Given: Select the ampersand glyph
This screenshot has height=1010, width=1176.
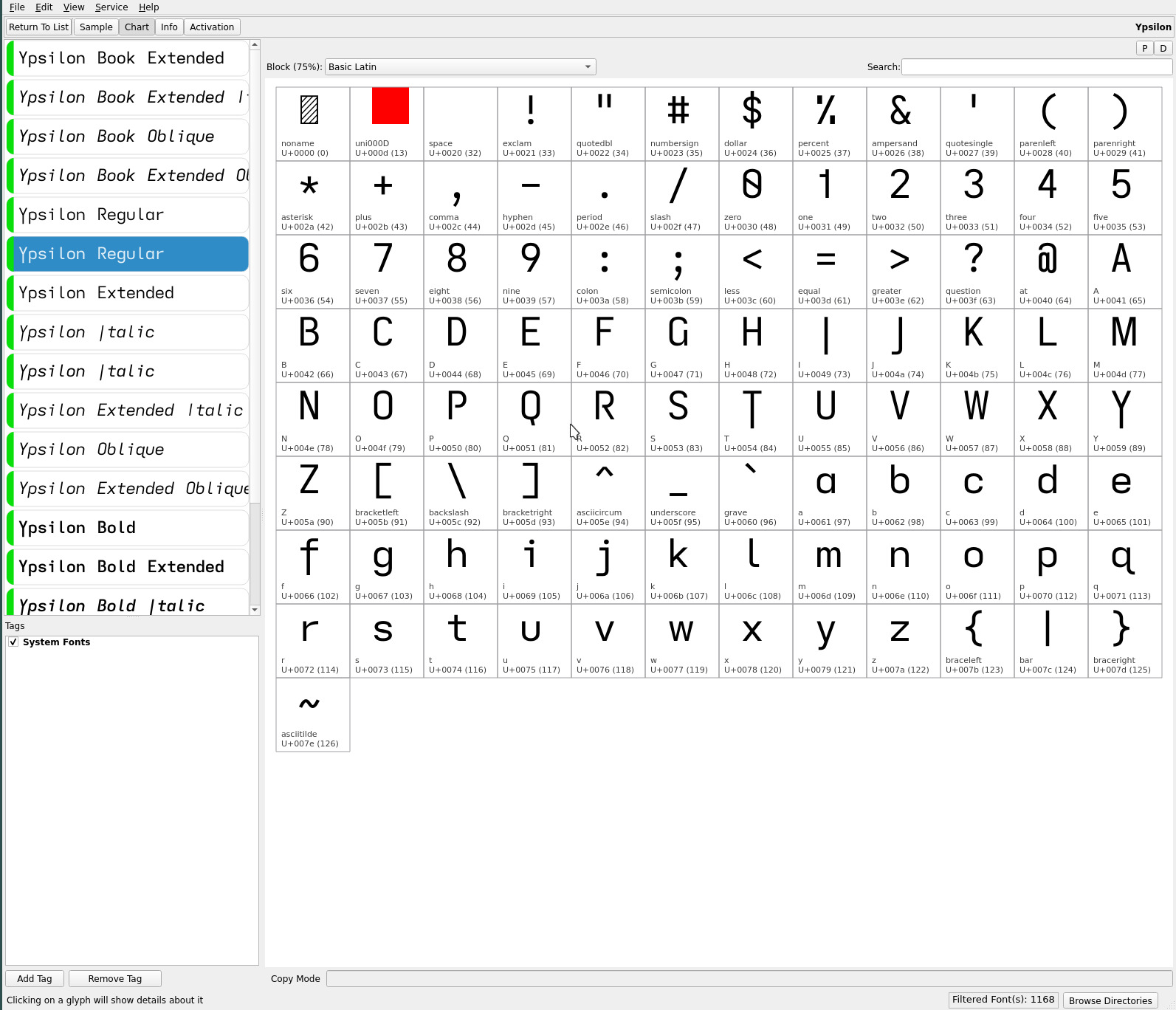Looking at the screenshot, I should tap(904, 124).
